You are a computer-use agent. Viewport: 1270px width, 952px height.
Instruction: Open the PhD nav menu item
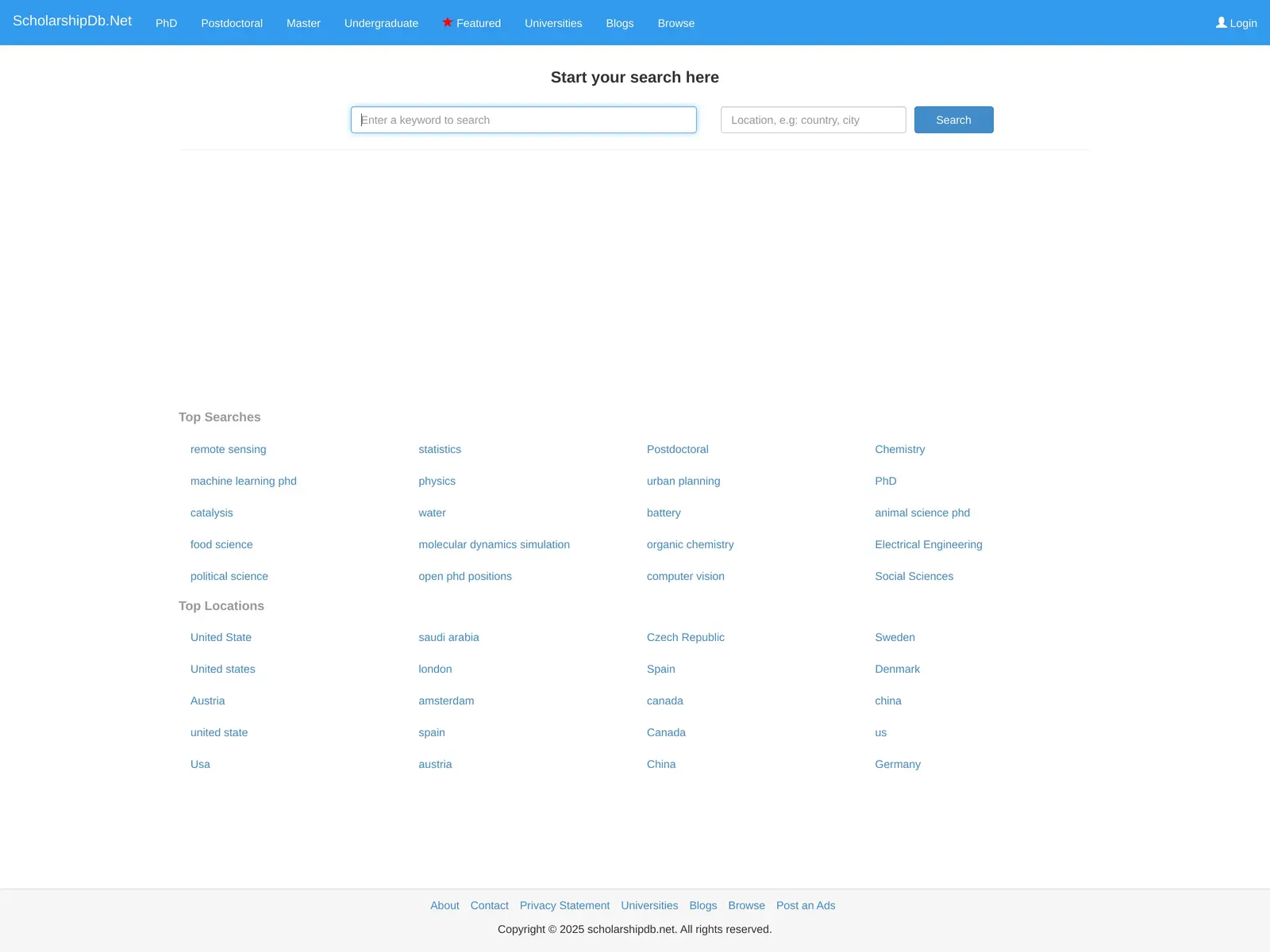coord(166,23)
